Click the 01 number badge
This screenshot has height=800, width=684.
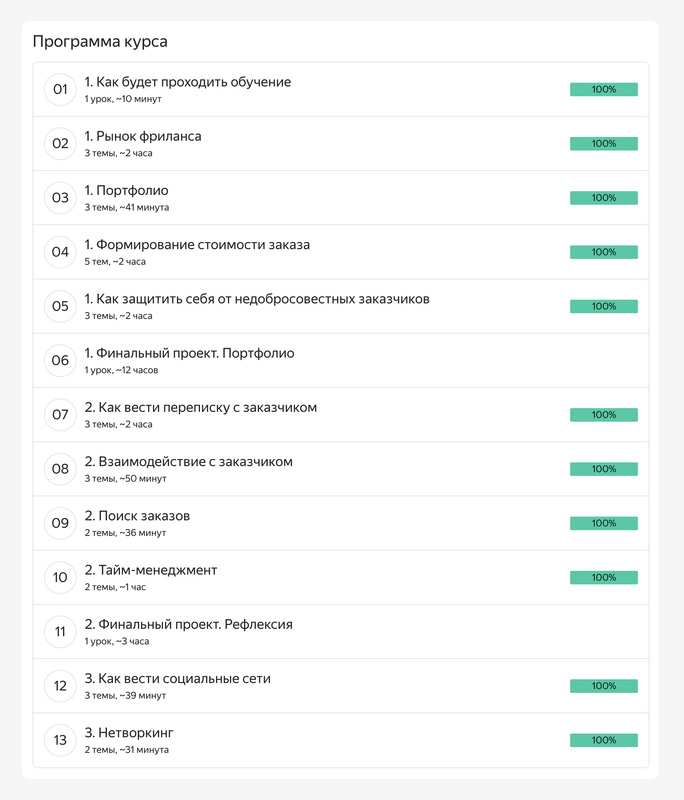point(60,90)
